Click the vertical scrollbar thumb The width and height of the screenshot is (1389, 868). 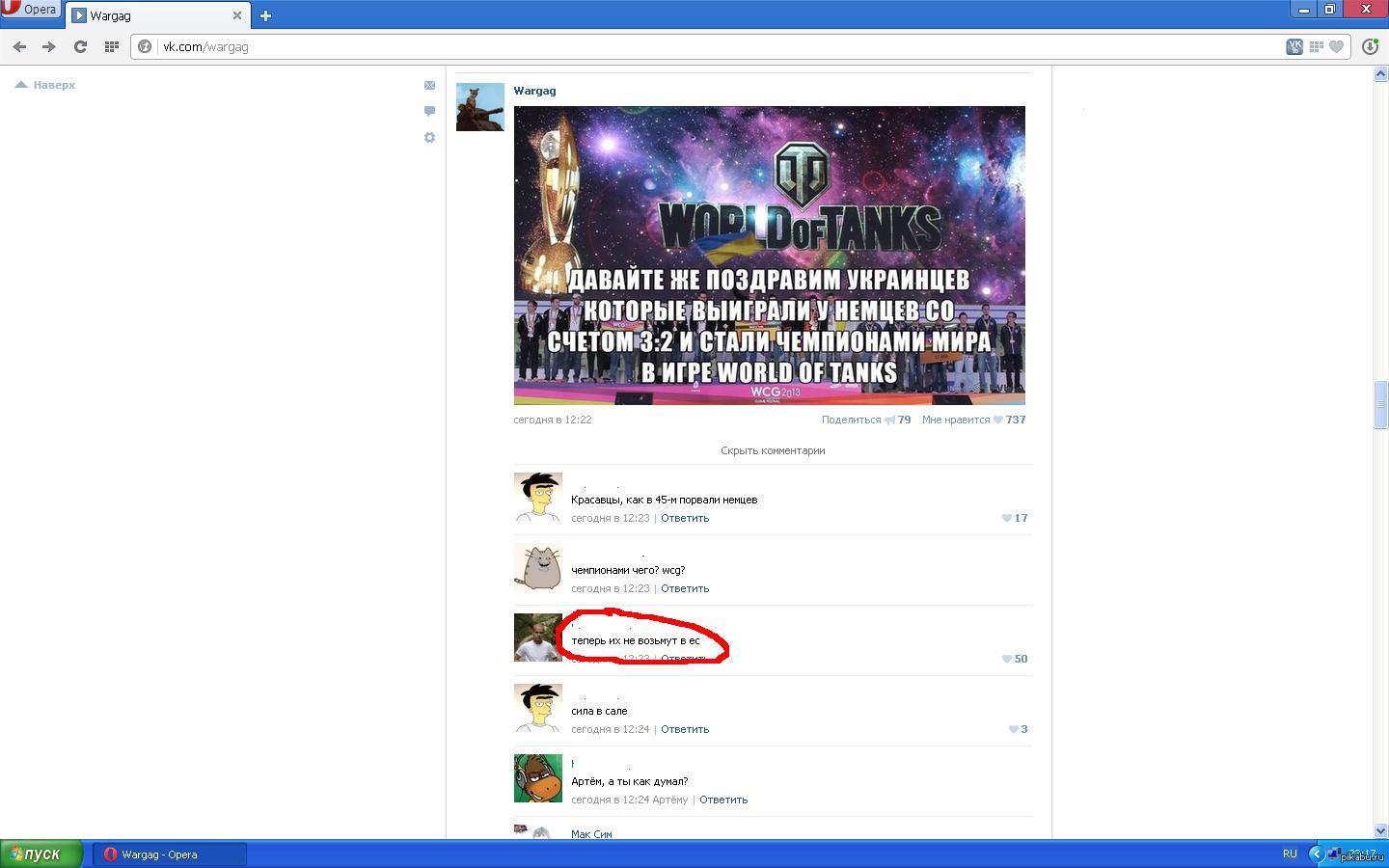(1379, 405)
